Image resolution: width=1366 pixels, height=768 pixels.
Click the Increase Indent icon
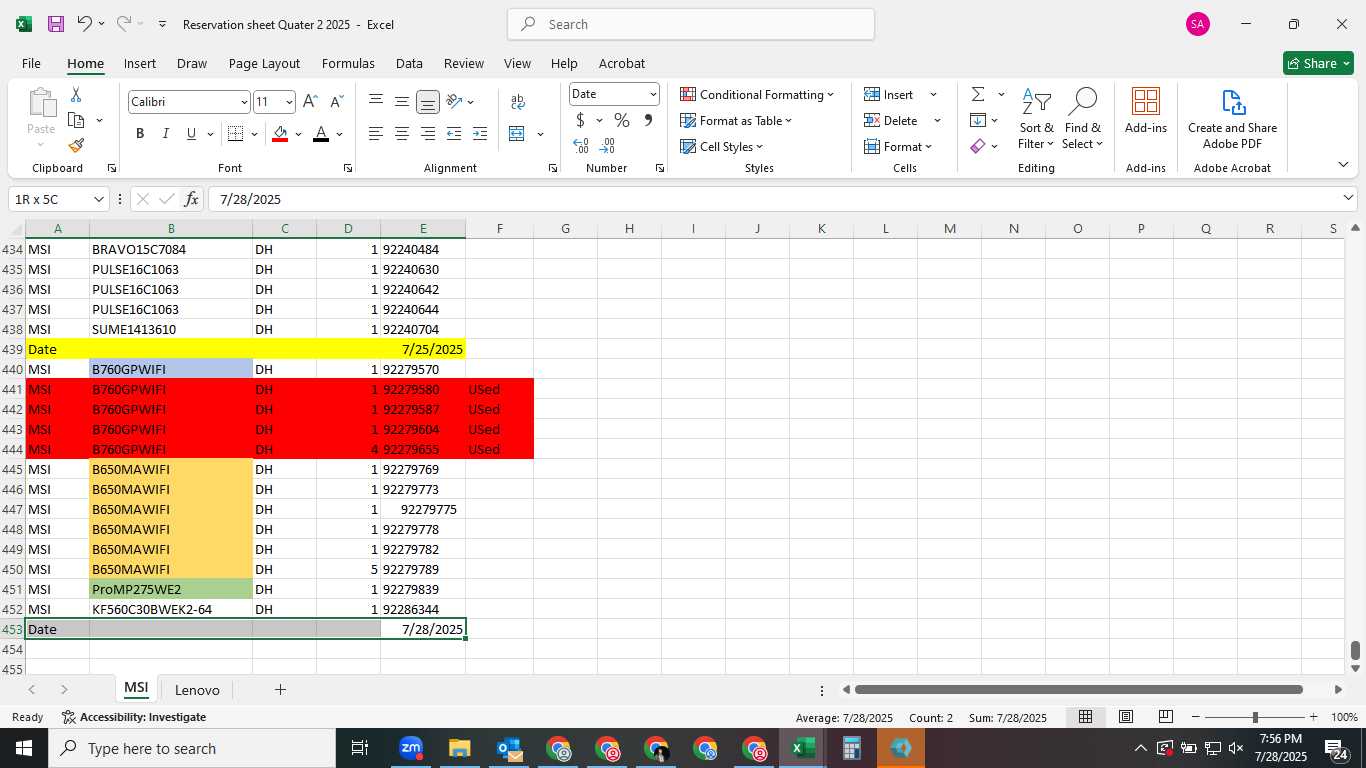tap(480, 134)
